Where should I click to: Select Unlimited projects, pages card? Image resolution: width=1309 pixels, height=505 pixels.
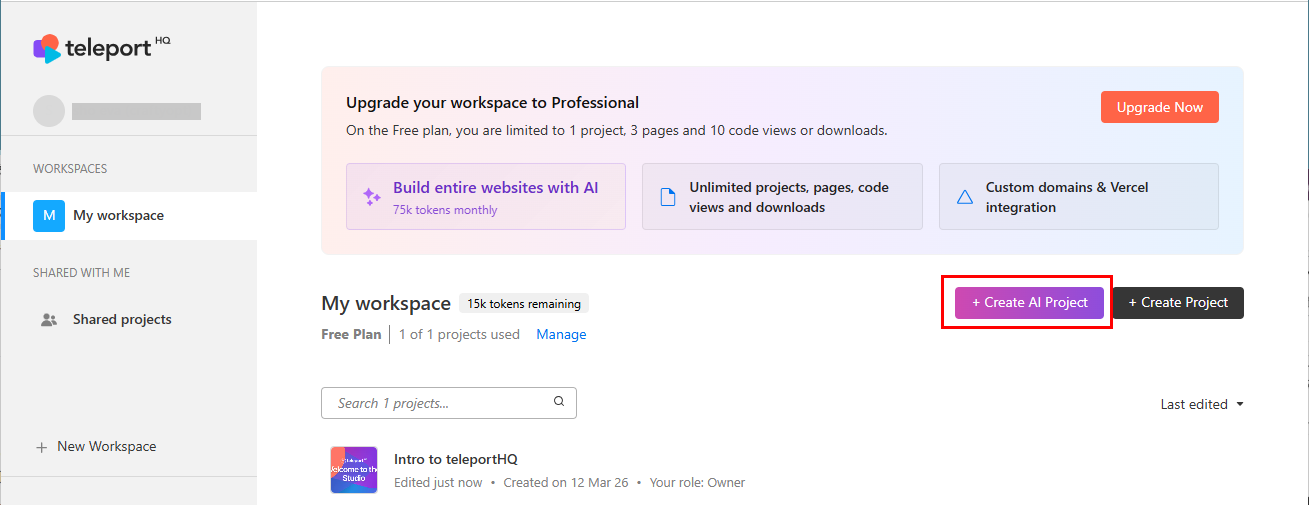point(782,197)
